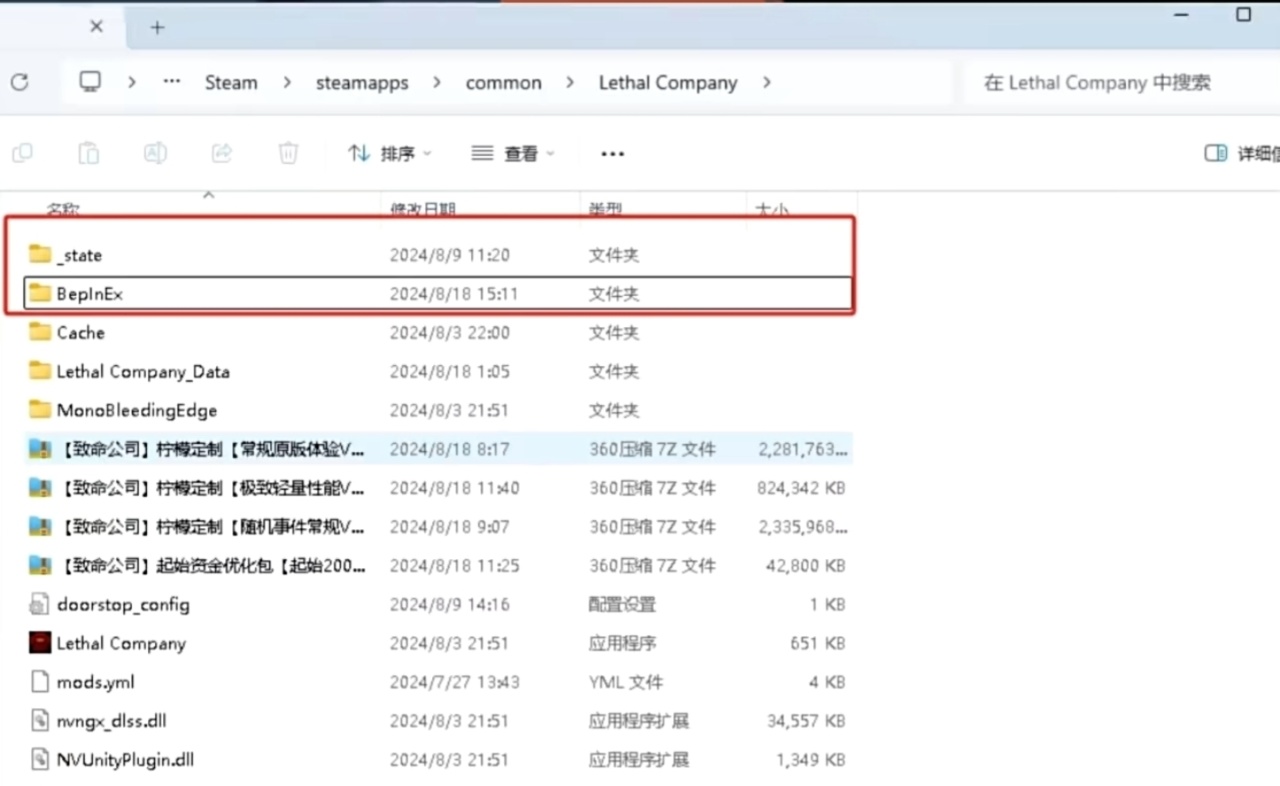Select the MonoBleedingEdge folder icon
Screen dimensions: 1280x786
point(40,410)
